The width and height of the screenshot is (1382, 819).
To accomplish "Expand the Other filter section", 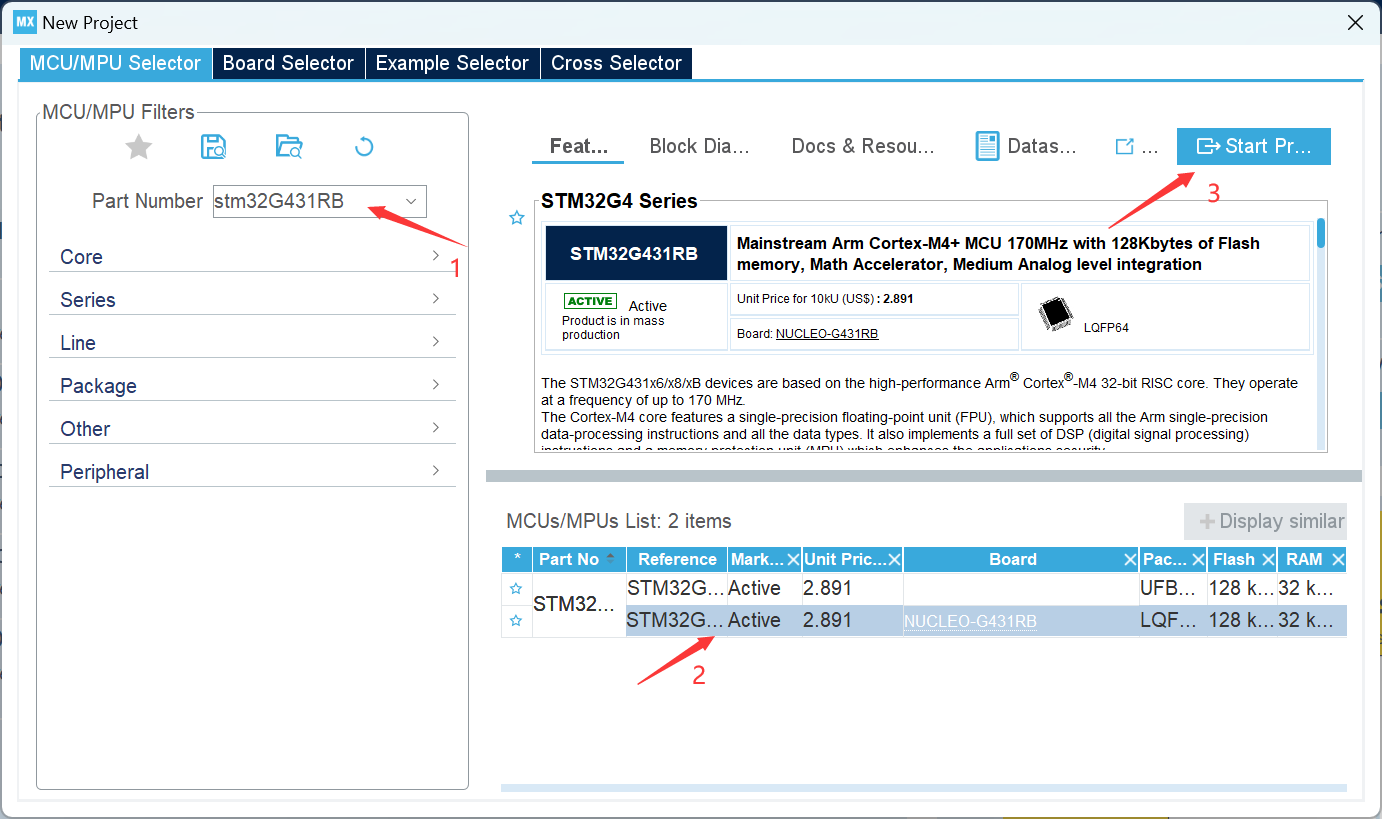I will click(252, 429).
